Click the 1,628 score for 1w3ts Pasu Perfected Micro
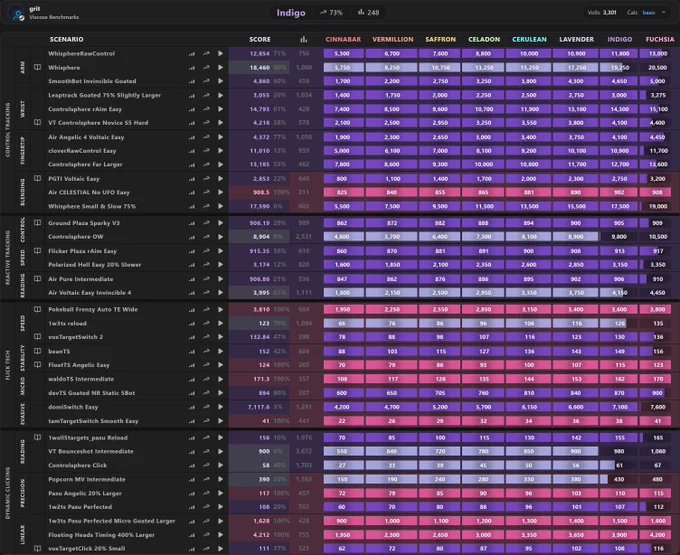The image size is (680, 555). click(x=262, y=521)
